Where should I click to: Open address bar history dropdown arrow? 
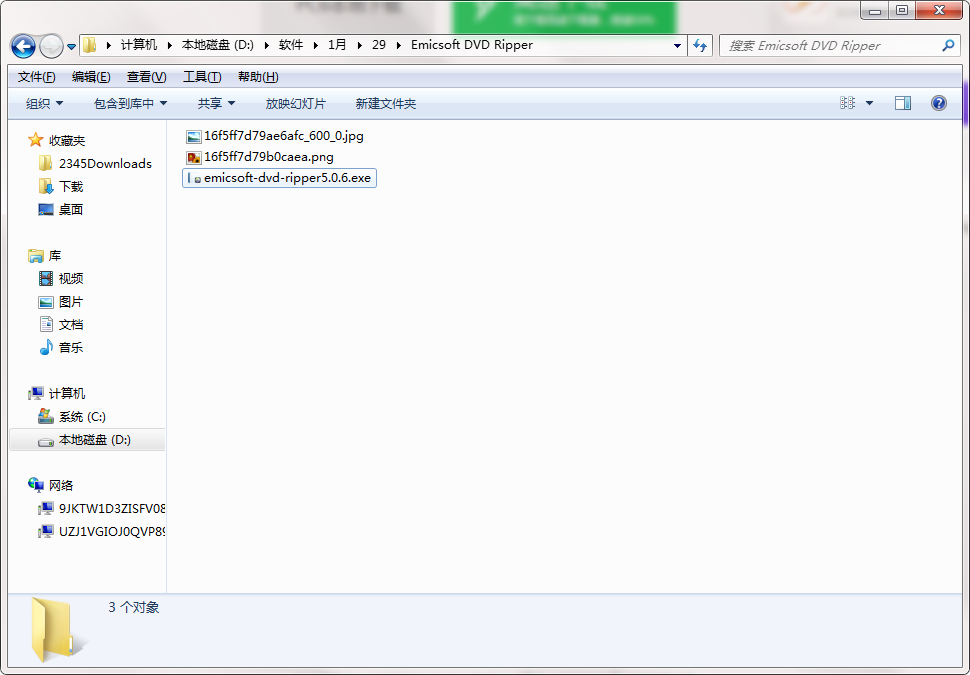[x=677, y=46]
